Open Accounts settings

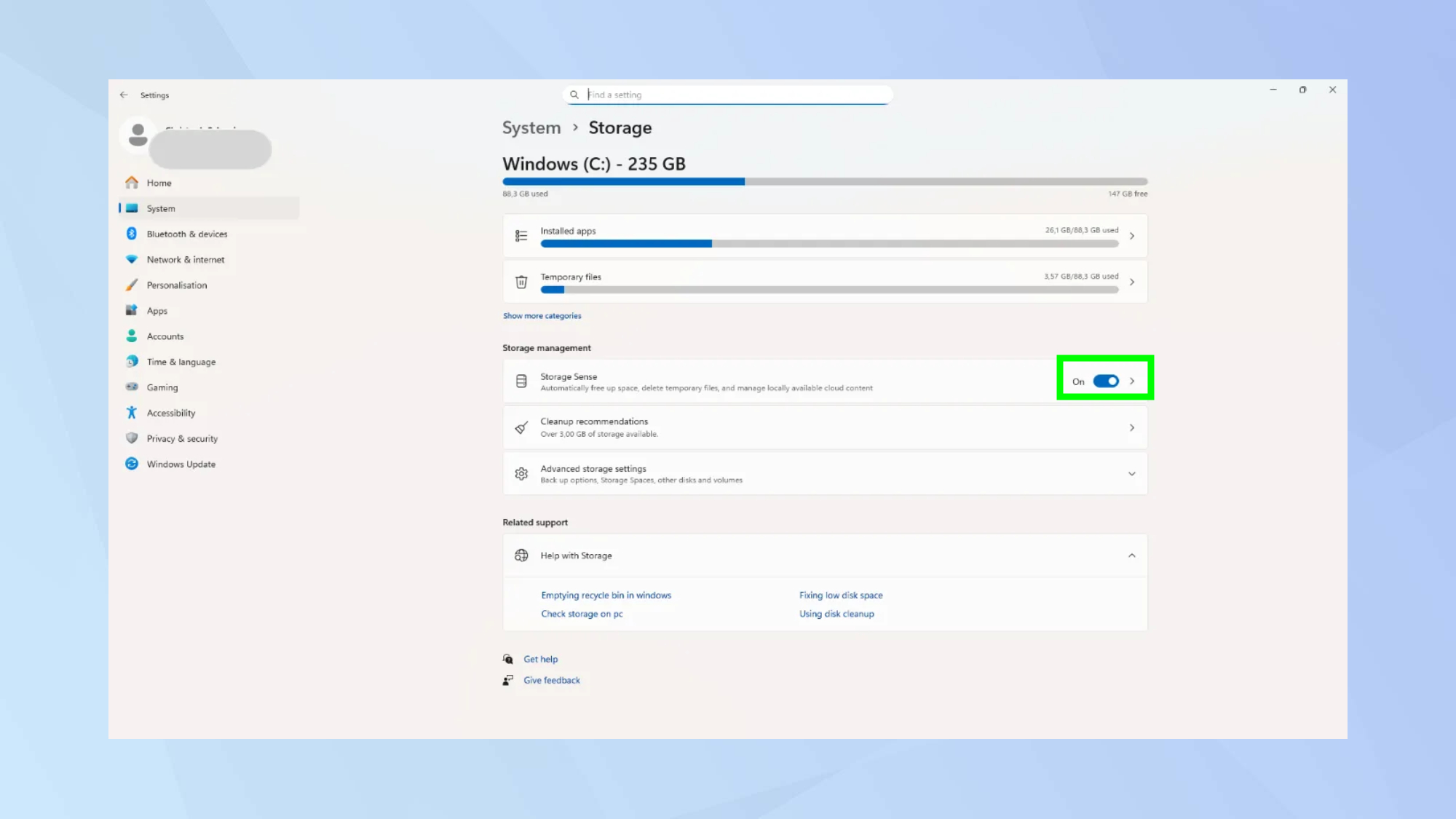tap(165, 336)
